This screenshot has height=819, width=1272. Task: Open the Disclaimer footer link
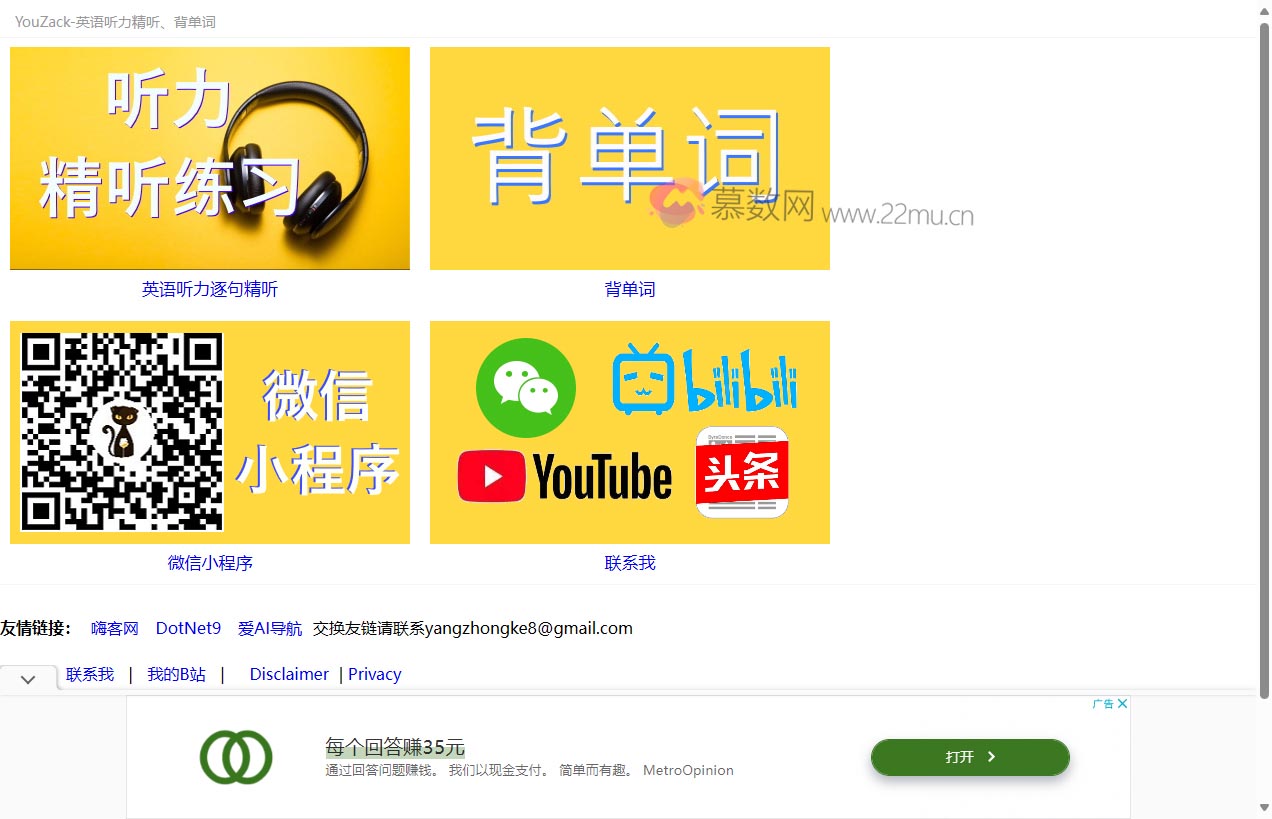(289, 674)
